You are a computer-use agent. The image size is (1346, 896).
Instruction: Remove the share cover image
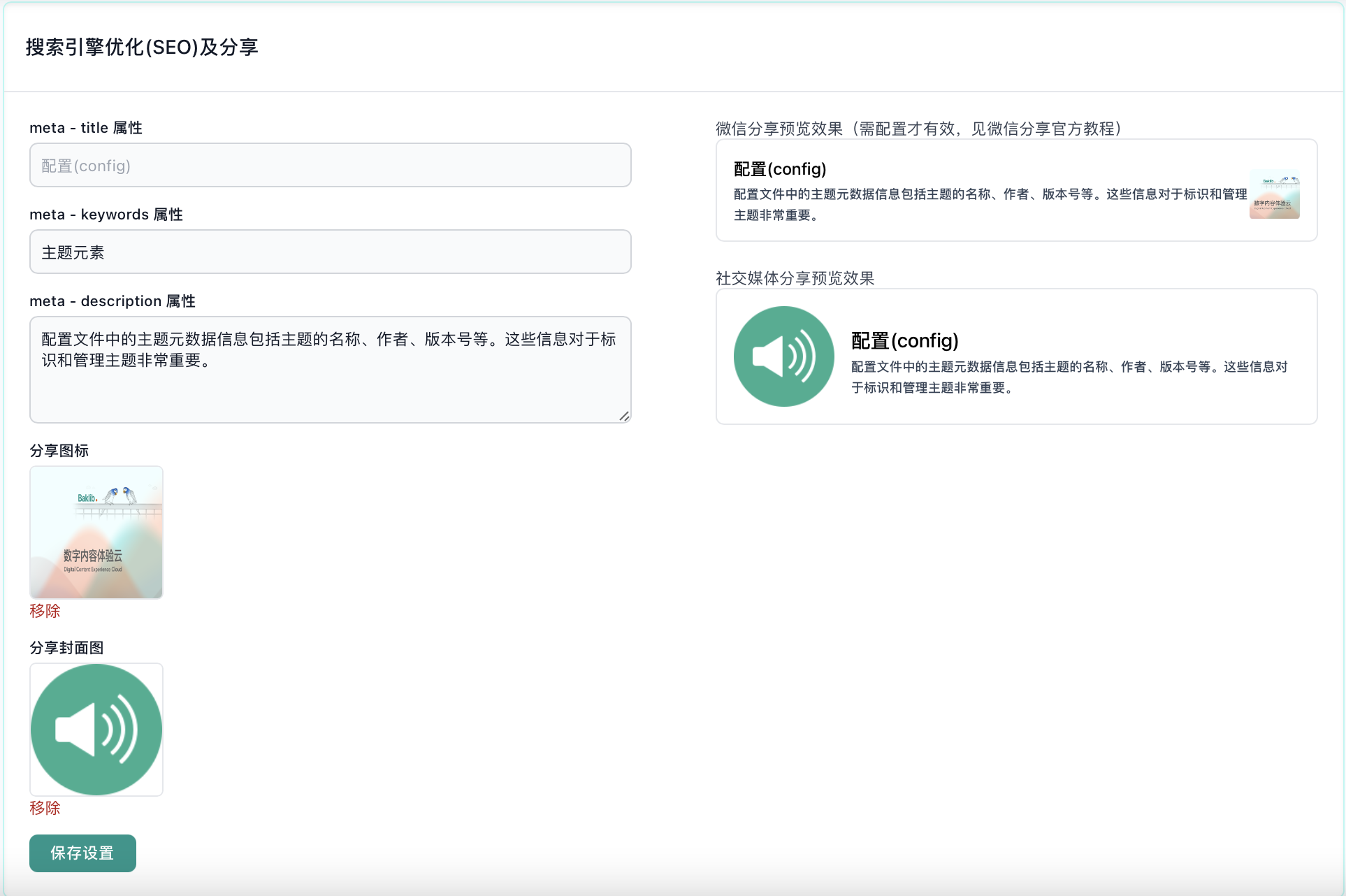[x=45, y=808]
